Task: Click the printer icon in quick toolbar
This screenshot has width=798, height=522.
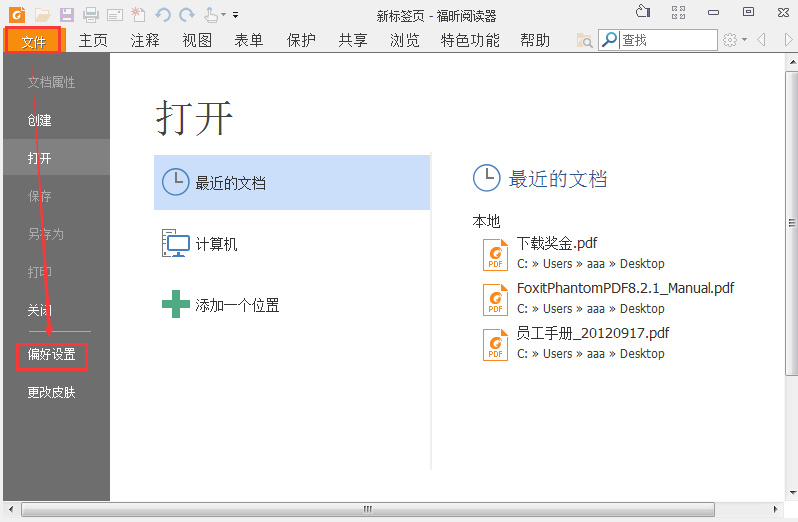Action: coord(91,15)
